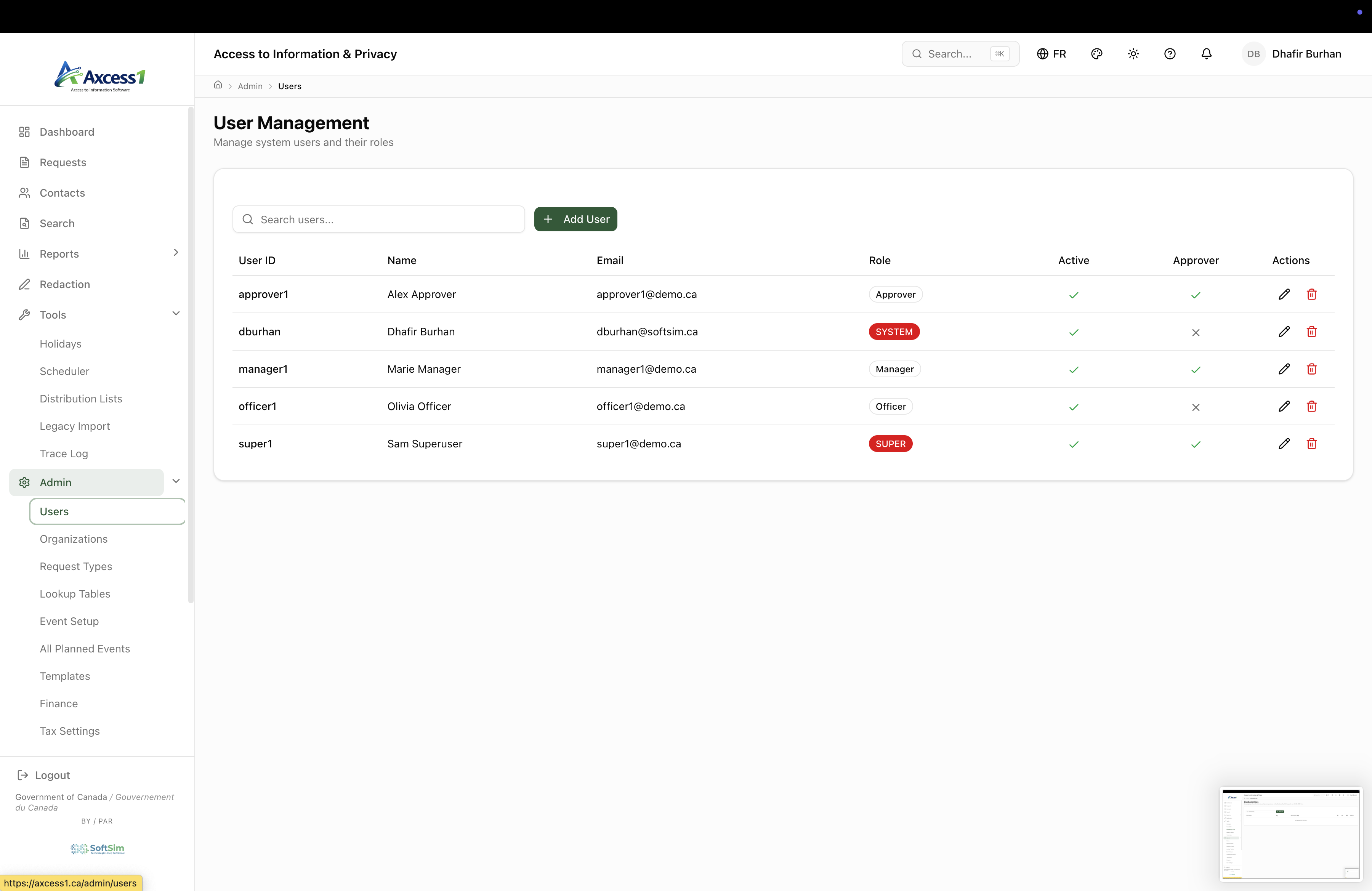Collapse the Tools section chevron
This screenshot has width=1372, height=891.
pyautogui.click(x=176, y=314)
